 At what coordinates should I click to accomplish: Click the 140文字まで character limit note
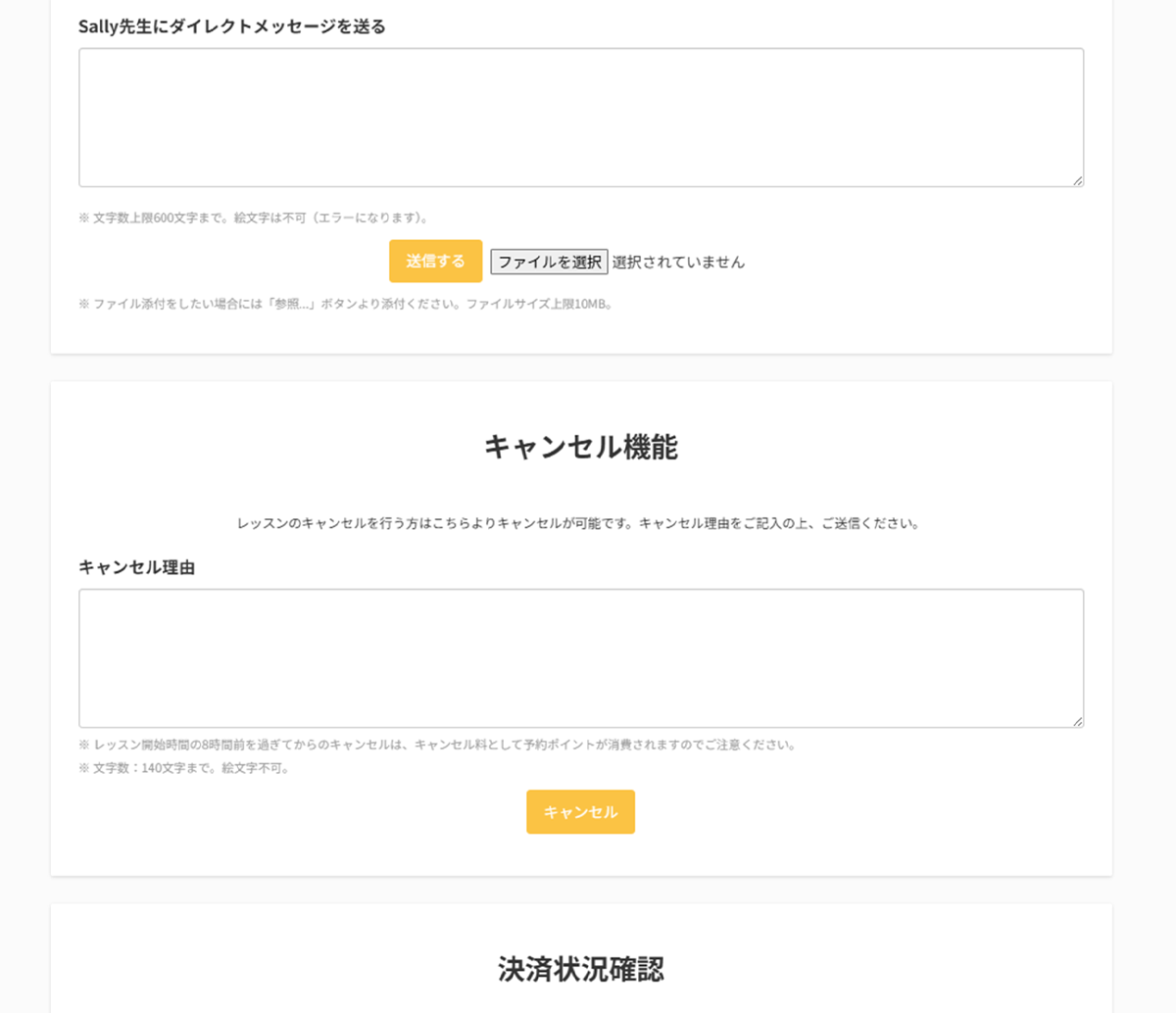tap(183, 768)
